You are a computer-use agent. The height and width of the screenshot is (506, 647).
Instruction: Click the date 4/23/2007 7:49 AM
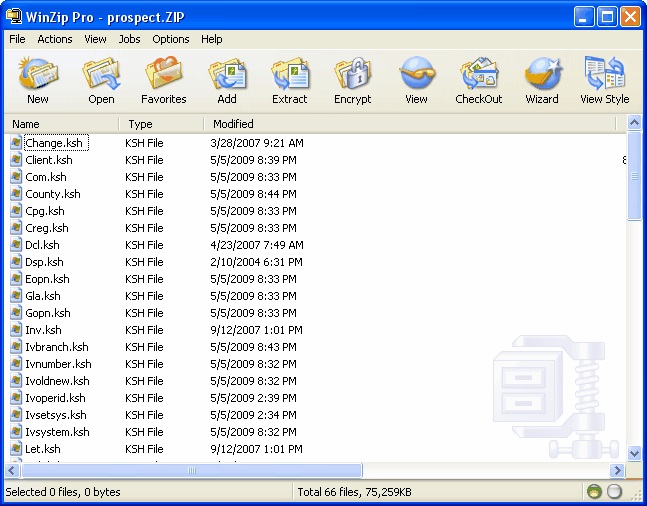point(257,245)
